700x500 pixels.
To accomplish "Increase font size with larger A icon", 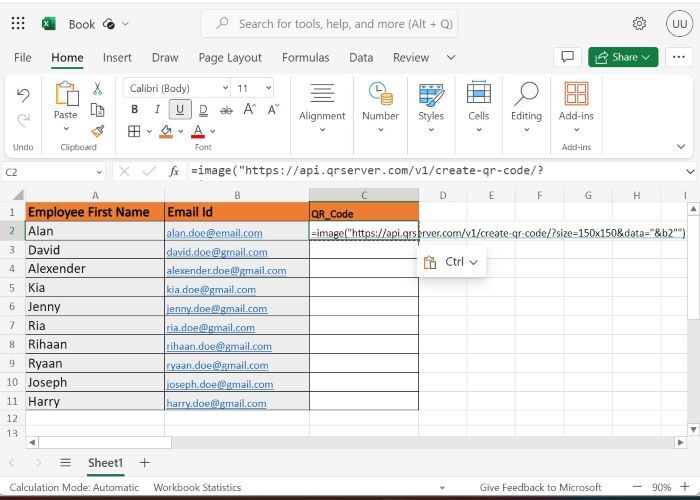I will (249, 109).
